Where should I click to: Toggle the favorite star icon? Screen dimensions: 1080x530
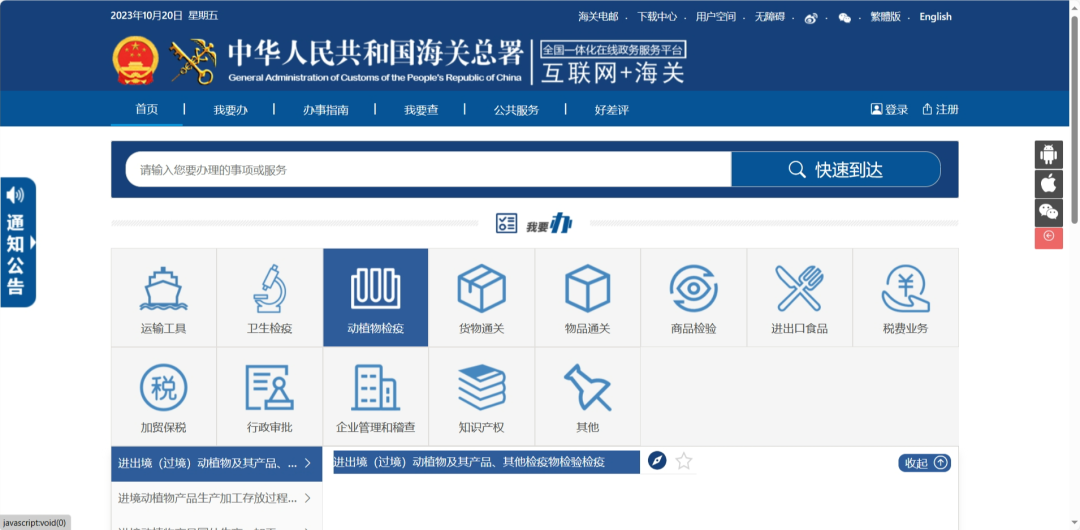684,461
